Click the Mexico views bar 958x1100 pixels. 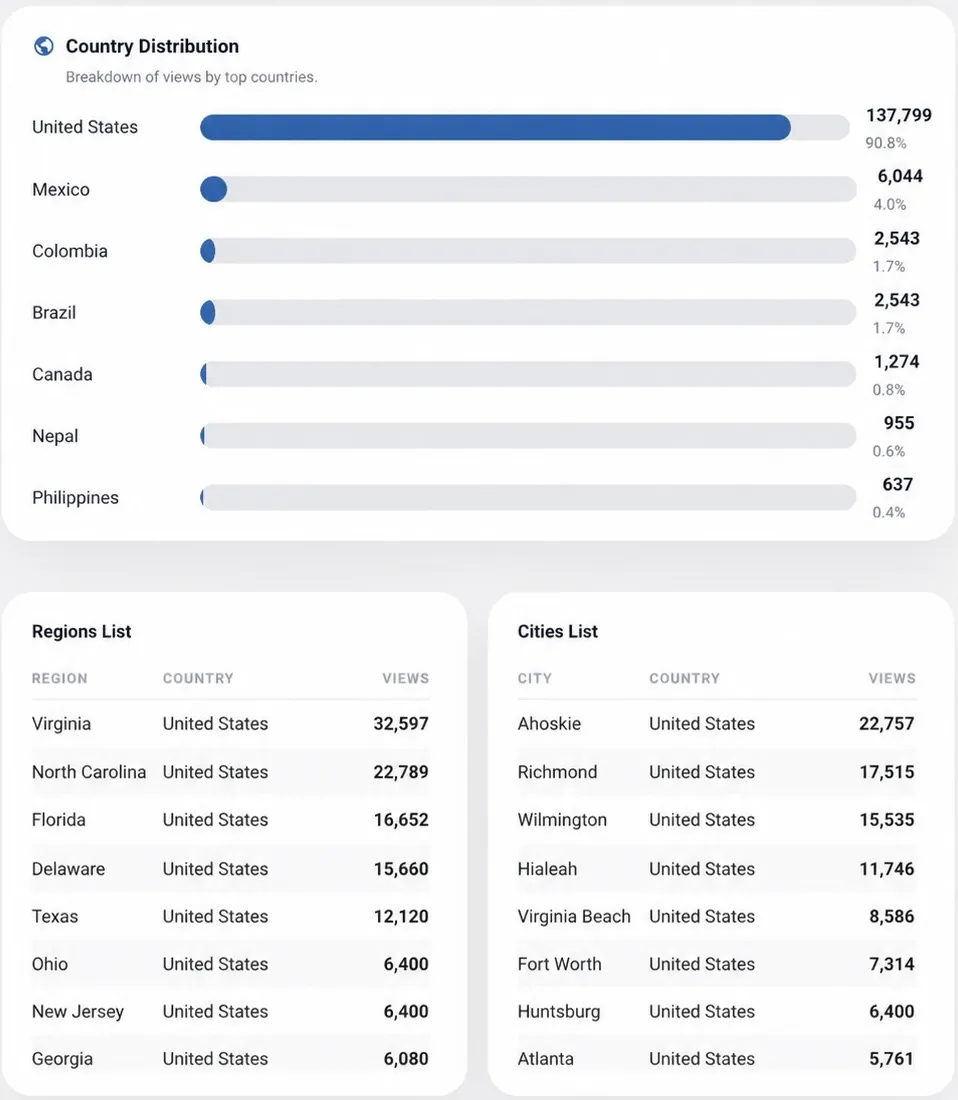point(527,189)
